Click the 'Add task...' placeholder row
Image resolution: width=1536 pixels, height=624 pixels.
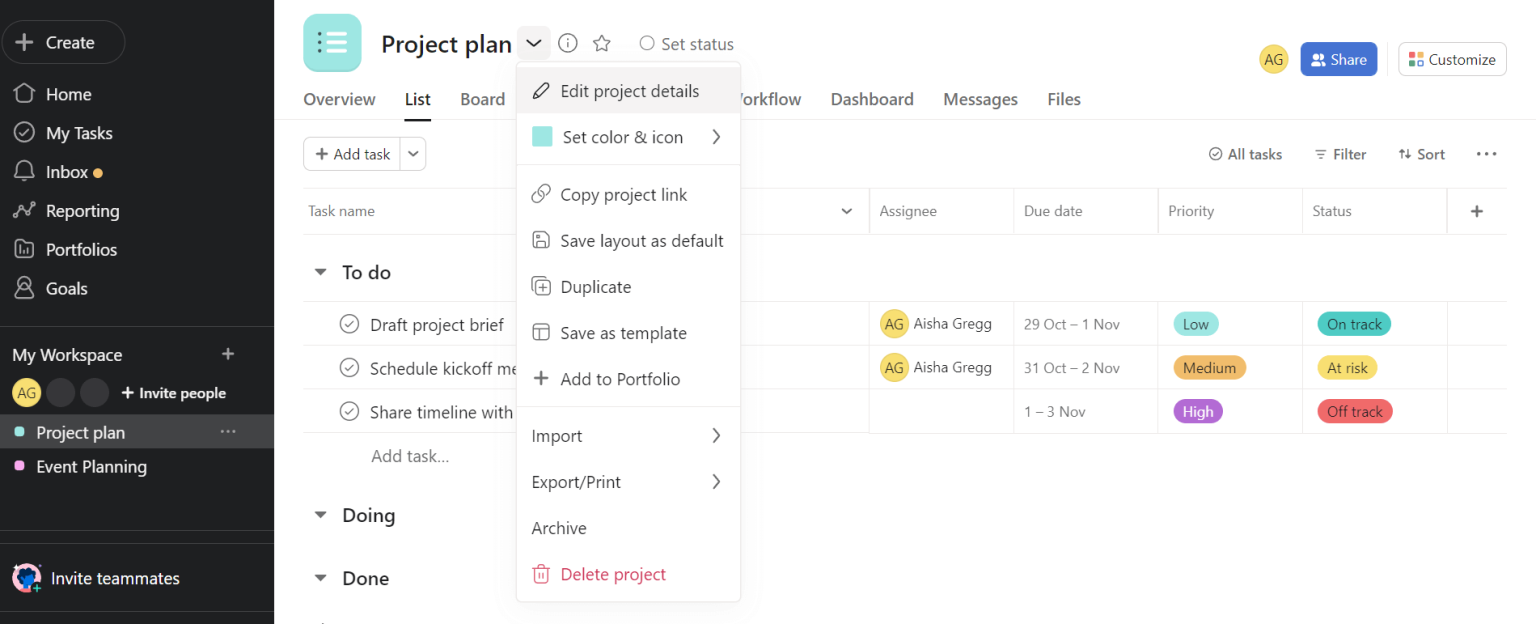pos(411,455)
